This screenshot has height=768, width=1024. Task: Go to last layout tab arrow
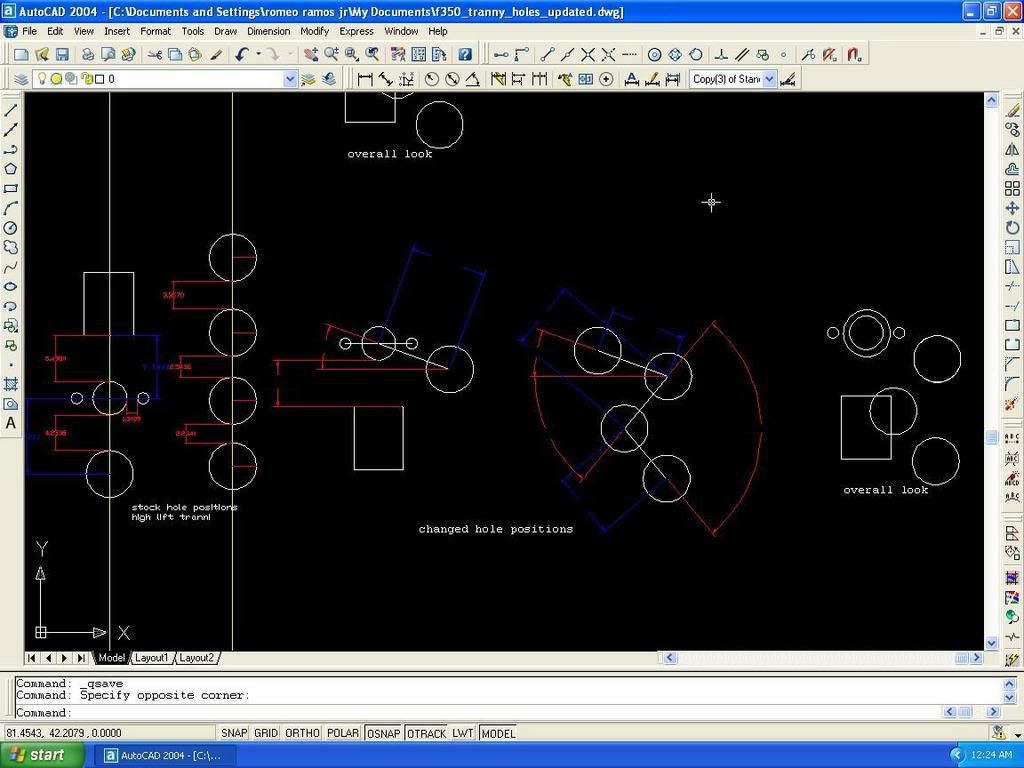[81, 658]
